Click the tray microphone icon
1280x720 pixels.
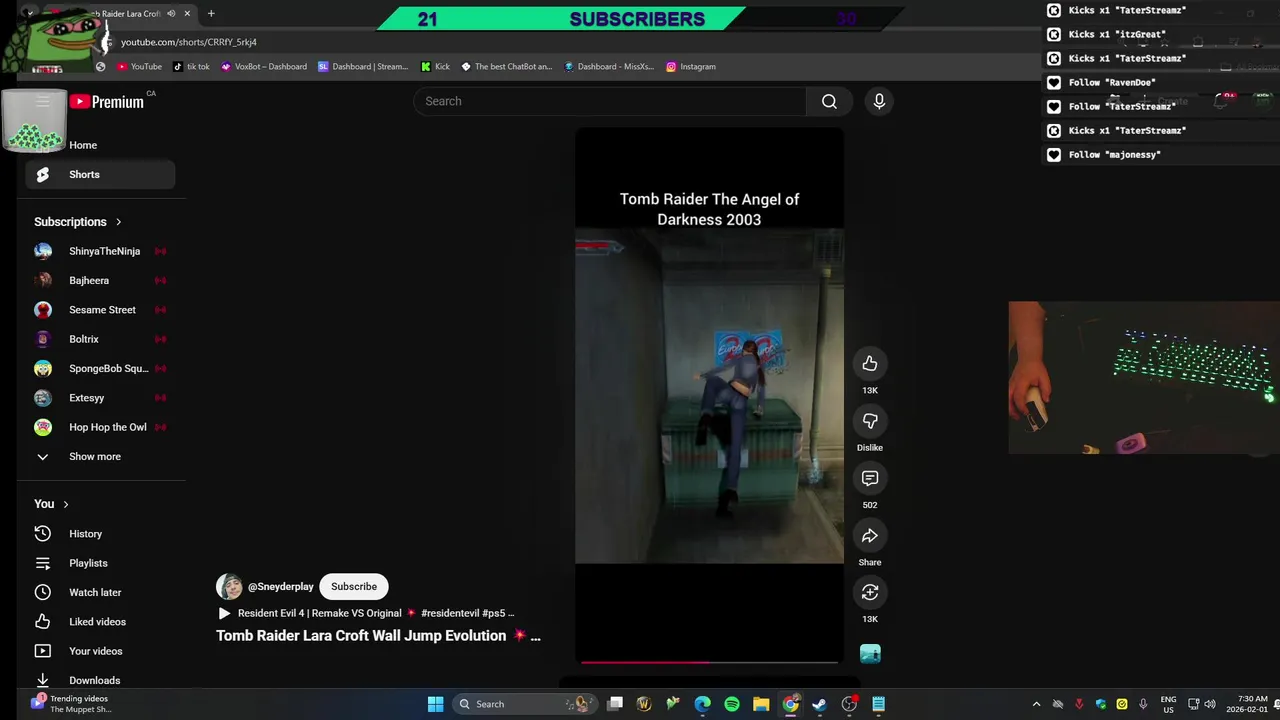(1144, 704)
